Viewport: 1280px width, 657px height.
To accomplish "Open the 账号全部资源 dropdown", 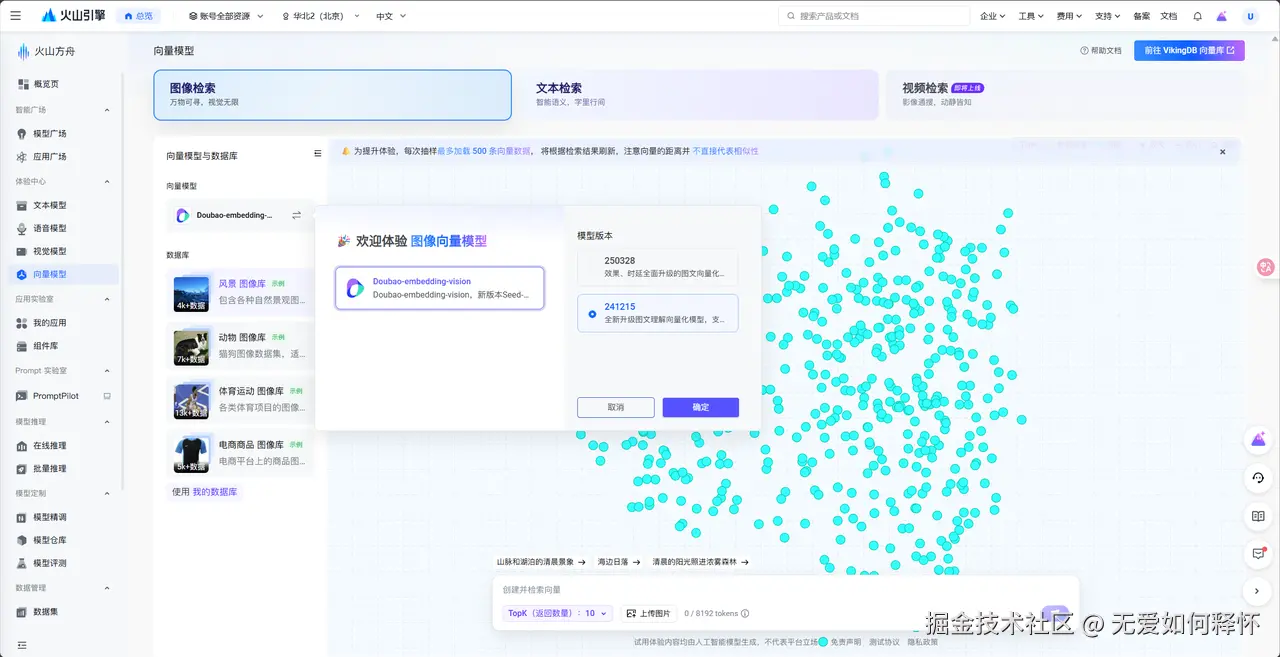I will coord(226,16).
